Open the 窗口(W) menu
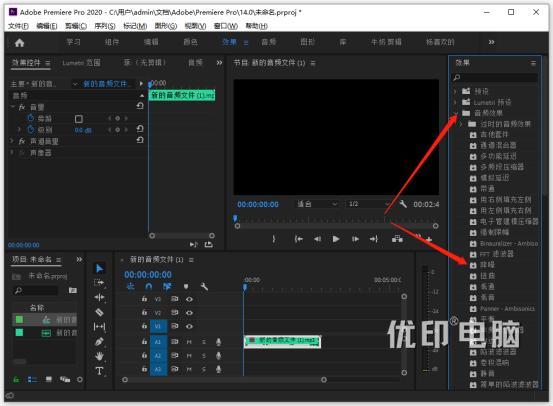 226,26
